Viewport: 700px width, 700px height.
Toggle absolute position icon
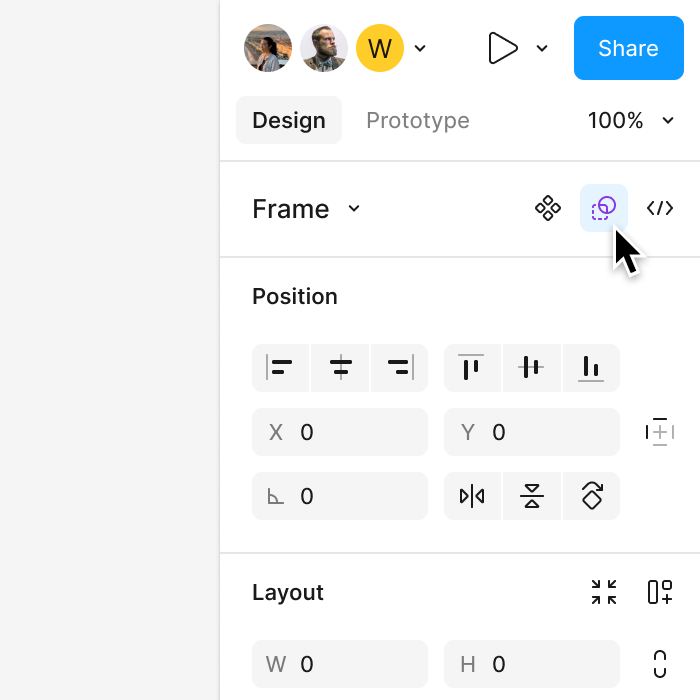[x=660, y=432]
